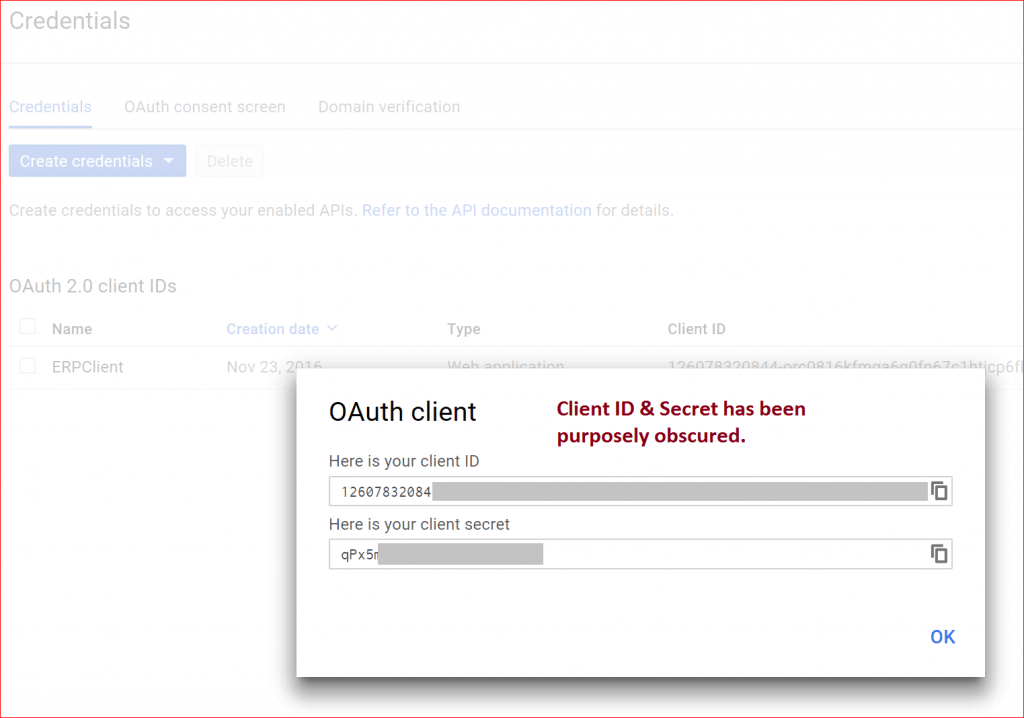Click the OAuth 2.0 client IDs heading
Screen dimensions: 1024x718
click(93, 286)
